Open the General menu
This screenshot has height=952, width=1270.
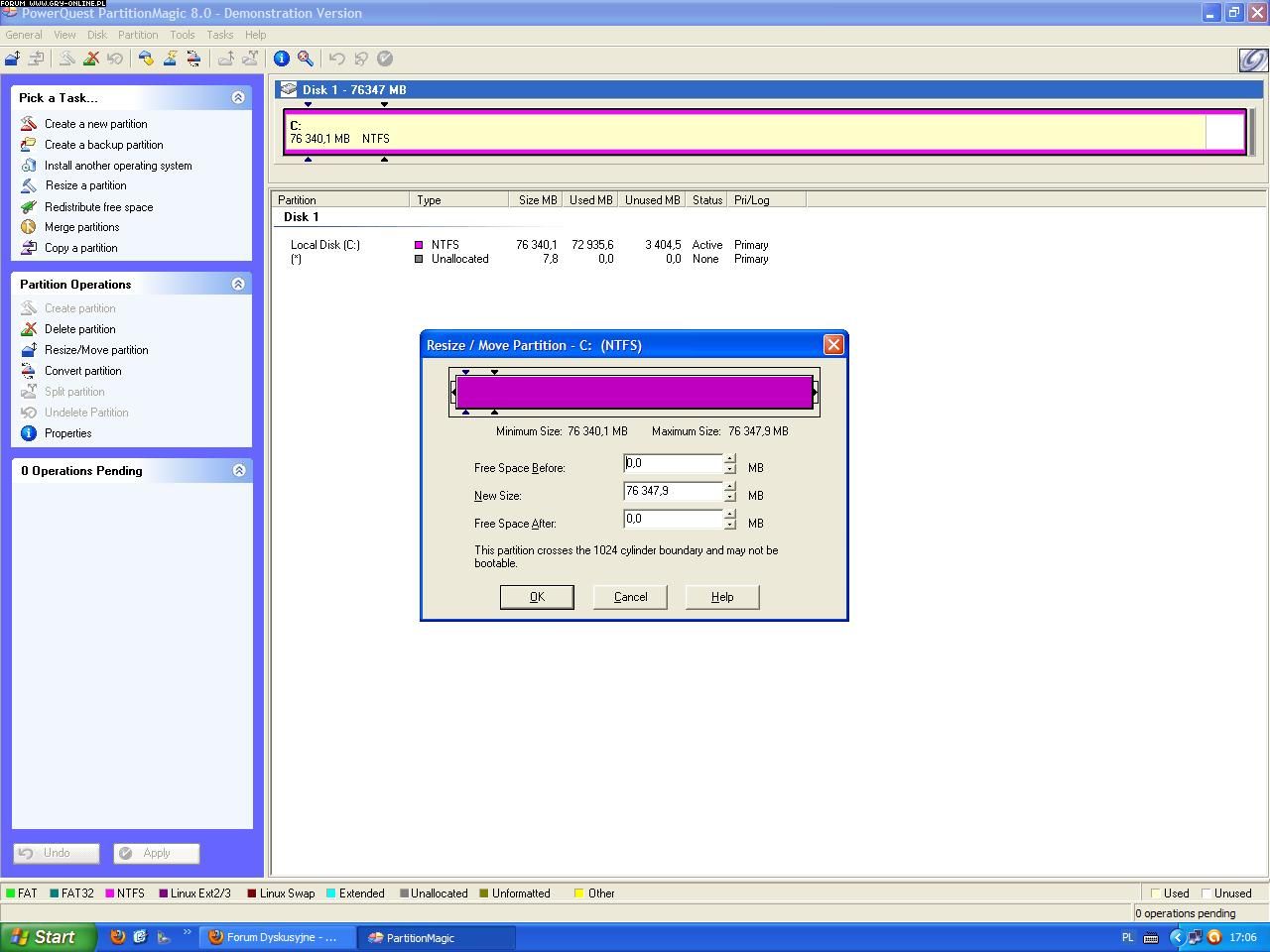coord(24,35)
